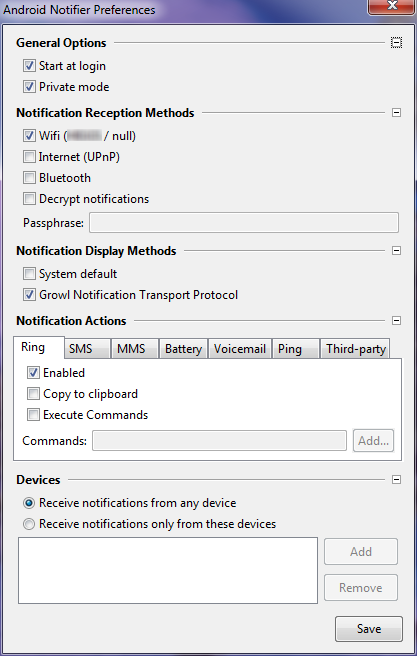Open the Third-party tab

(355, 349)
